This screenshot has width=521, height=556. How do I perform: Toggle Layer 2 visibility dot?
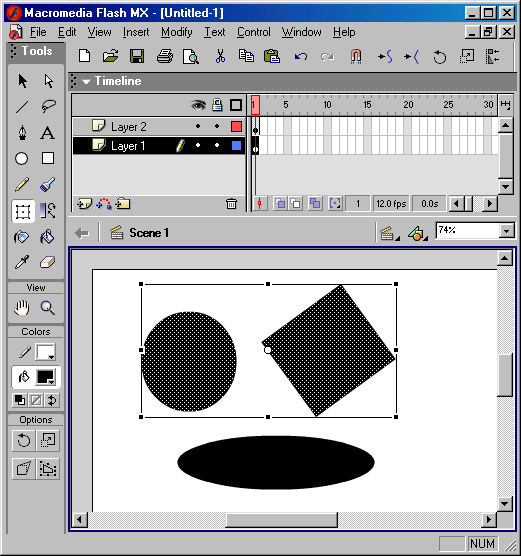[198, 126]
